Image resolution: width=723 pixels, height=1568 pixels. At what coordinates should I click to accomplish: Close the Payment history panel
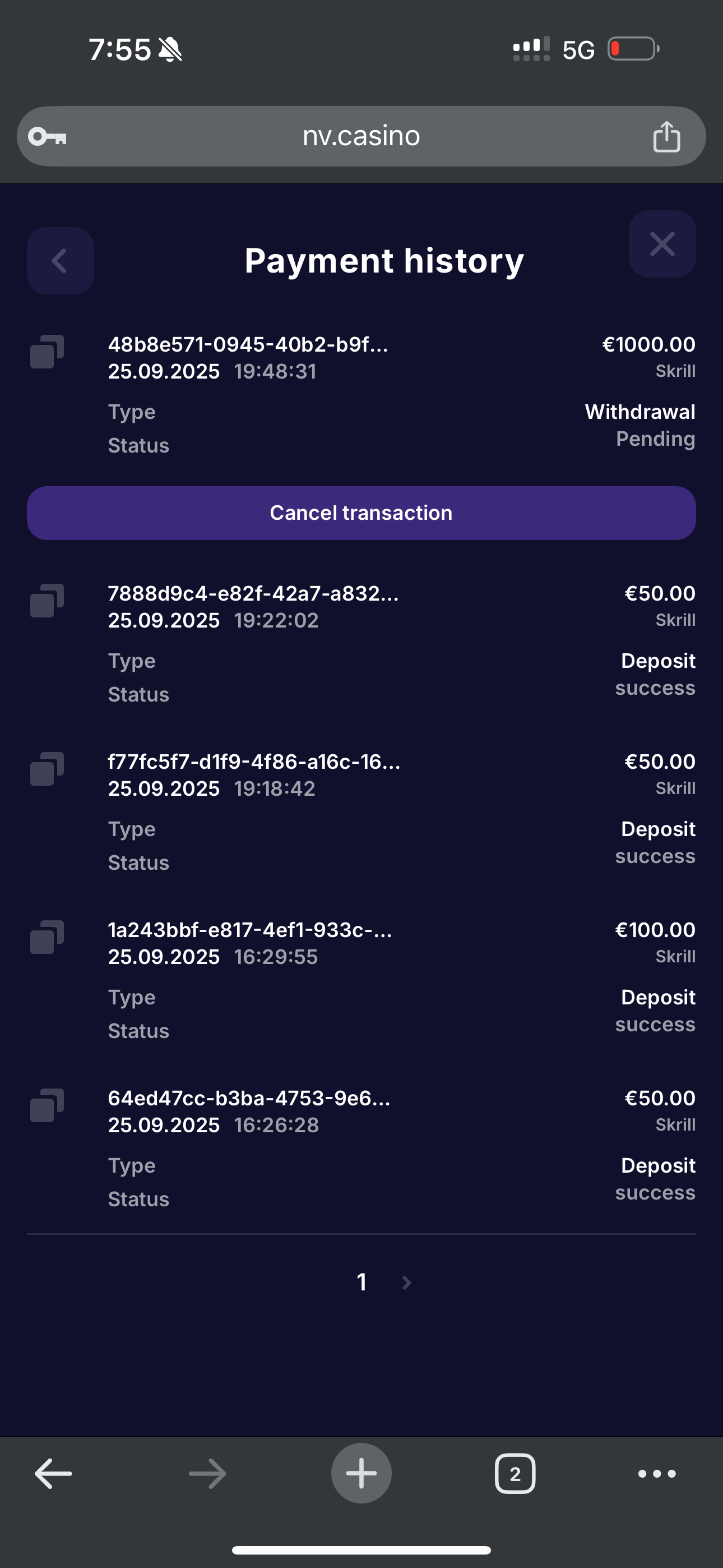point(661,244)
